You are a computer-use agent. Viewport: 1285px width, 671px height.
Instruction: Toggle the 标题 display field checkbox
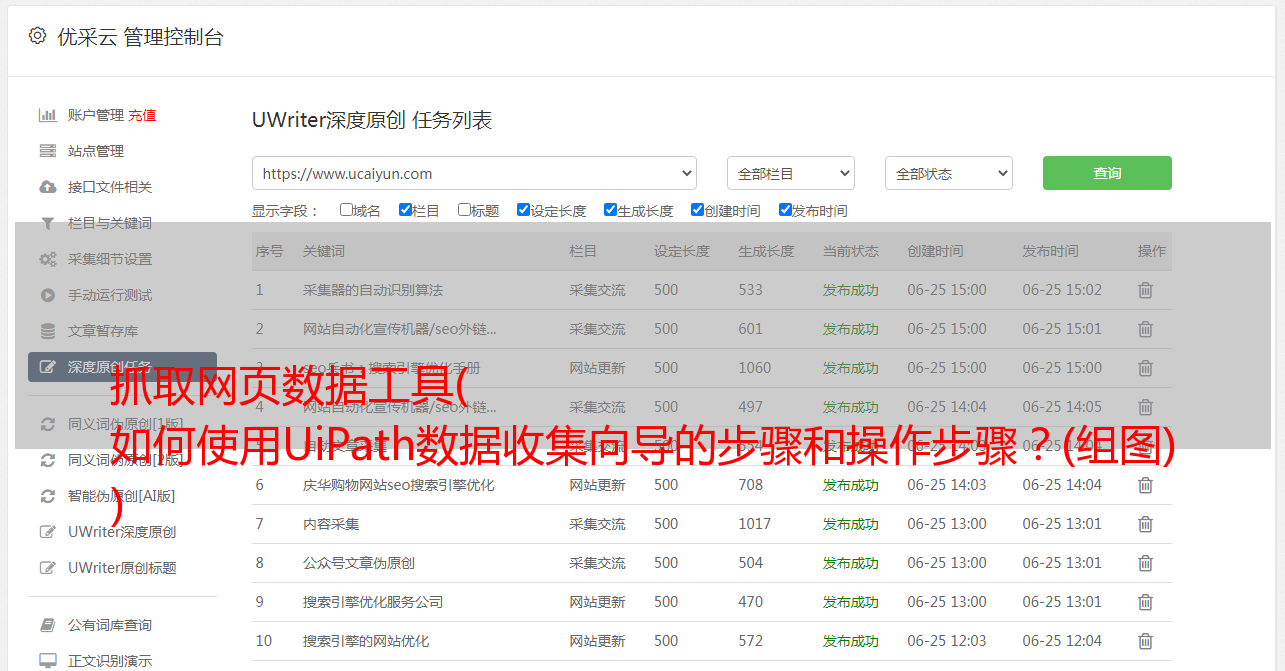coord(464,210)
